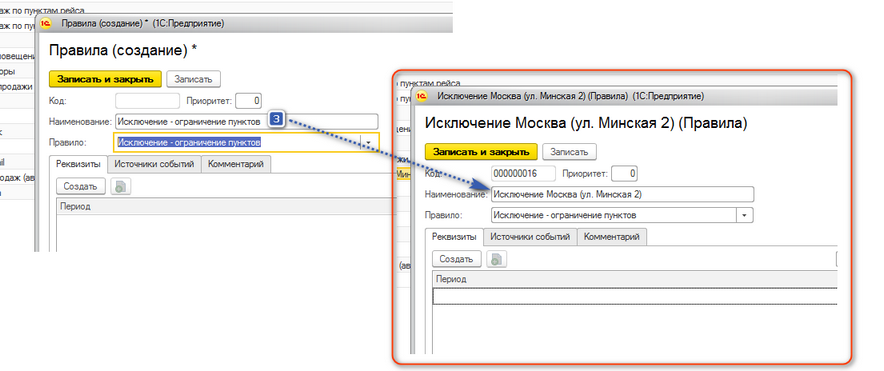Click Наименование field 'Исключение Москва (ул. Минская 2)'
This screenshot has width=884, height=371.
coord(622,194)
